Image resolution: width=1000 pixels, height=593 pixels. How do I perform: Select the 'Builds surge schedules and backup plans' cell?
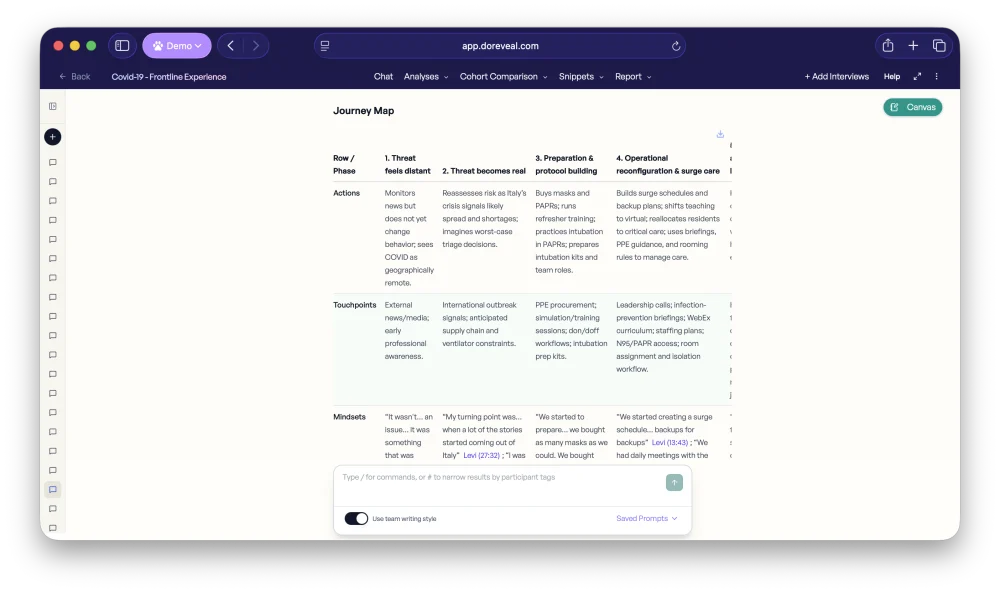point(668,225)
